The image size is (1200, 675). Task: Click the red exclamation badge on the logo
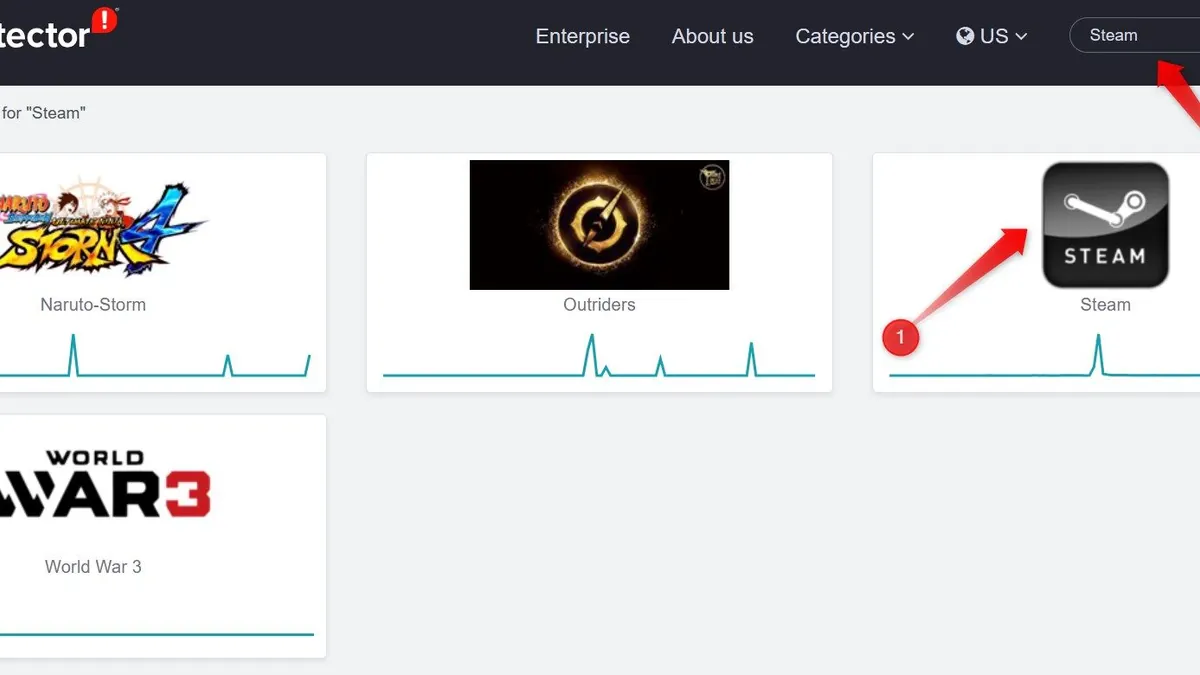[x=104, y=20]
